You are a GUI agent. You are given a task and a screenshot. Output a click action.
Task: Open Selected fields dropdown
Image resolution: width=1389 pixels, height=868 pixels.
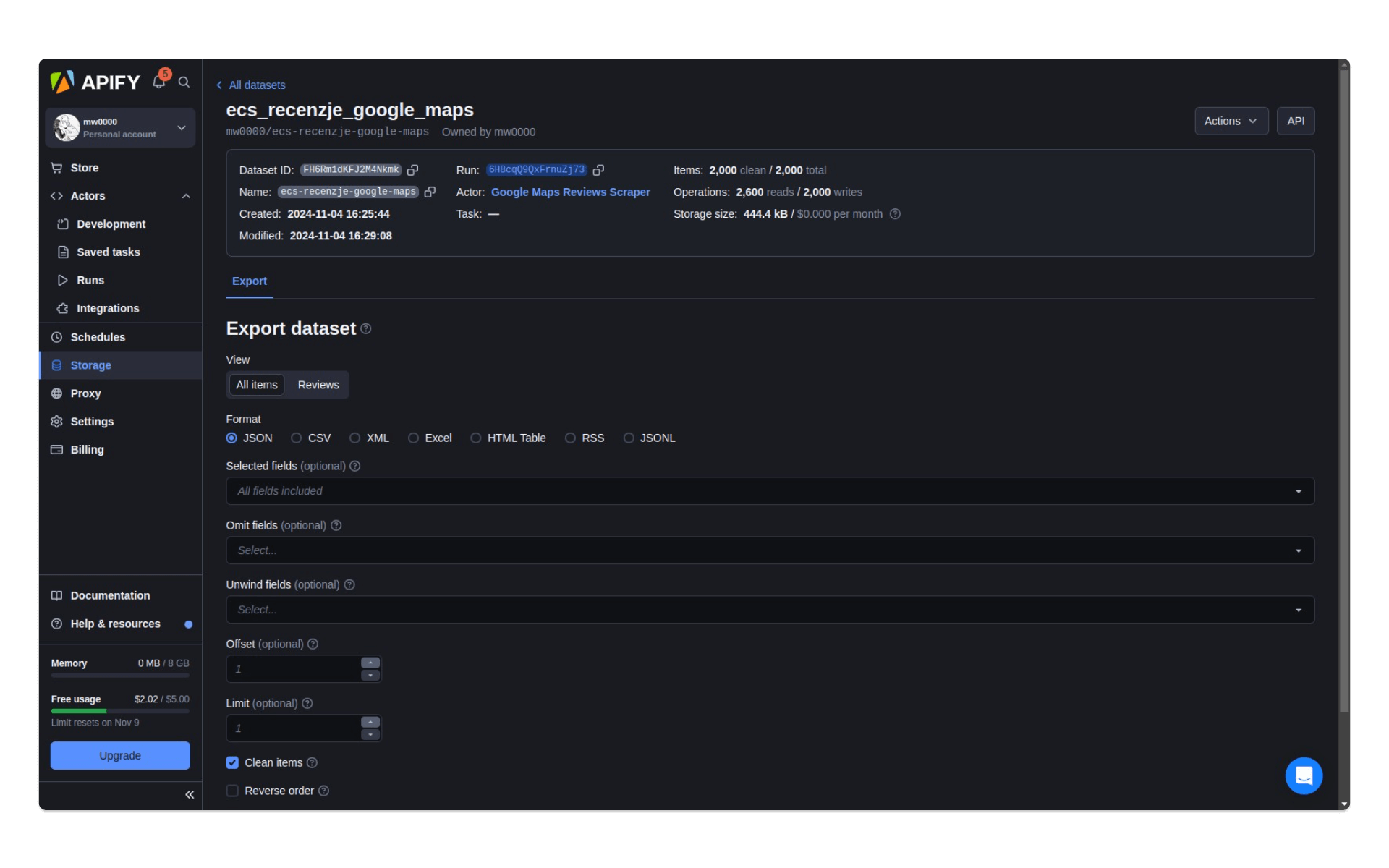pos(770,491)
